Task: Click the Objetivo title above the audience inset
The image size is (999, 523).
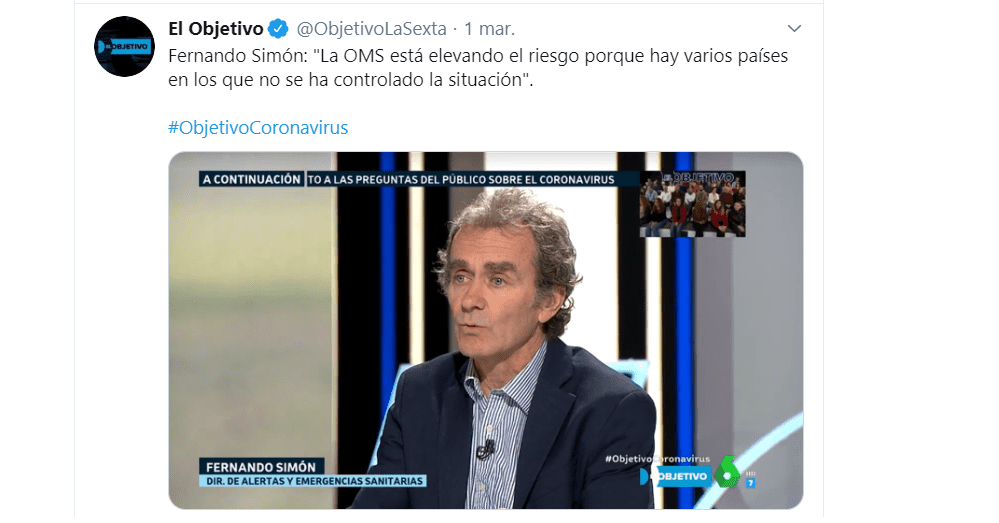Action: [698, 178]
